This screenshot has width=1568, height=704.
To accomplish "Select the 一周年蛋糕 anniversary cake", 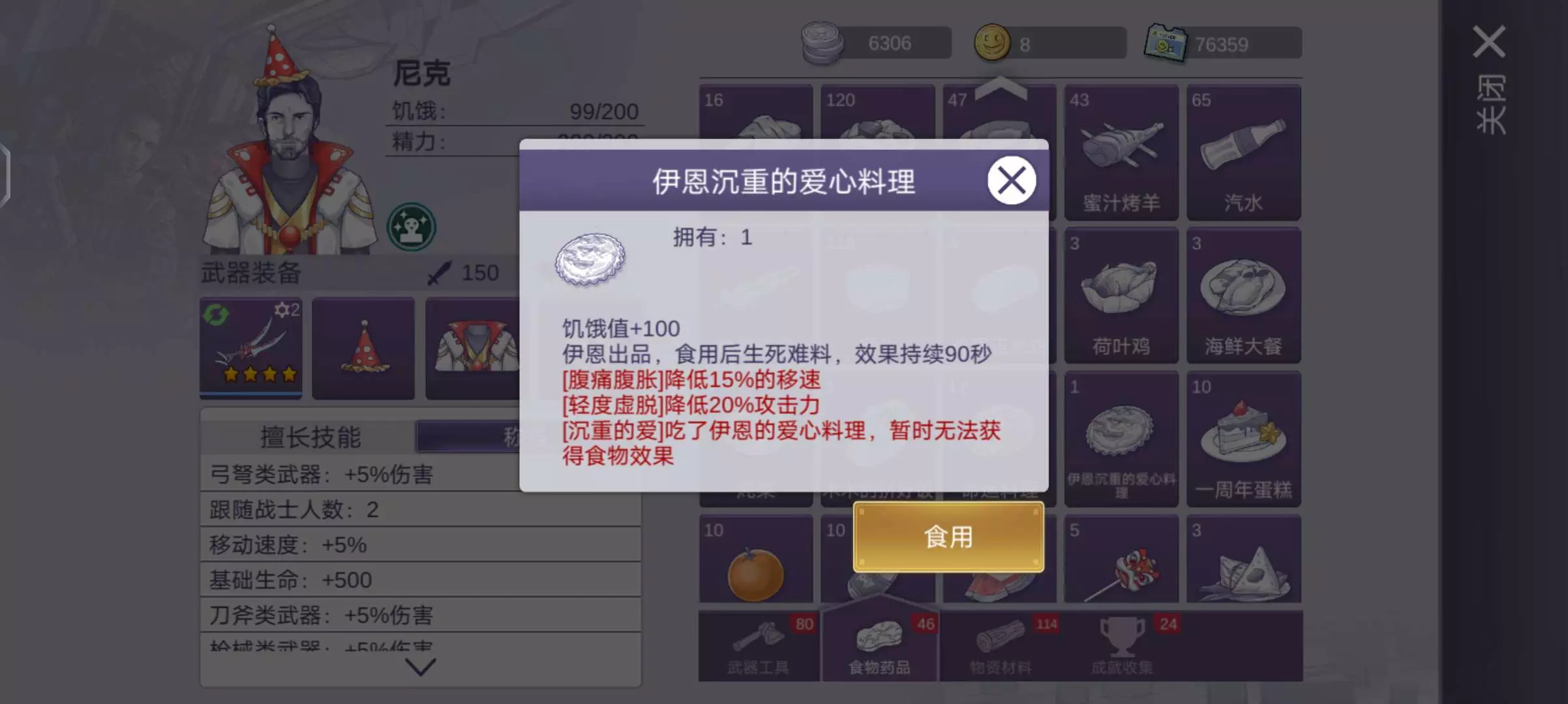I will 1243,439.
